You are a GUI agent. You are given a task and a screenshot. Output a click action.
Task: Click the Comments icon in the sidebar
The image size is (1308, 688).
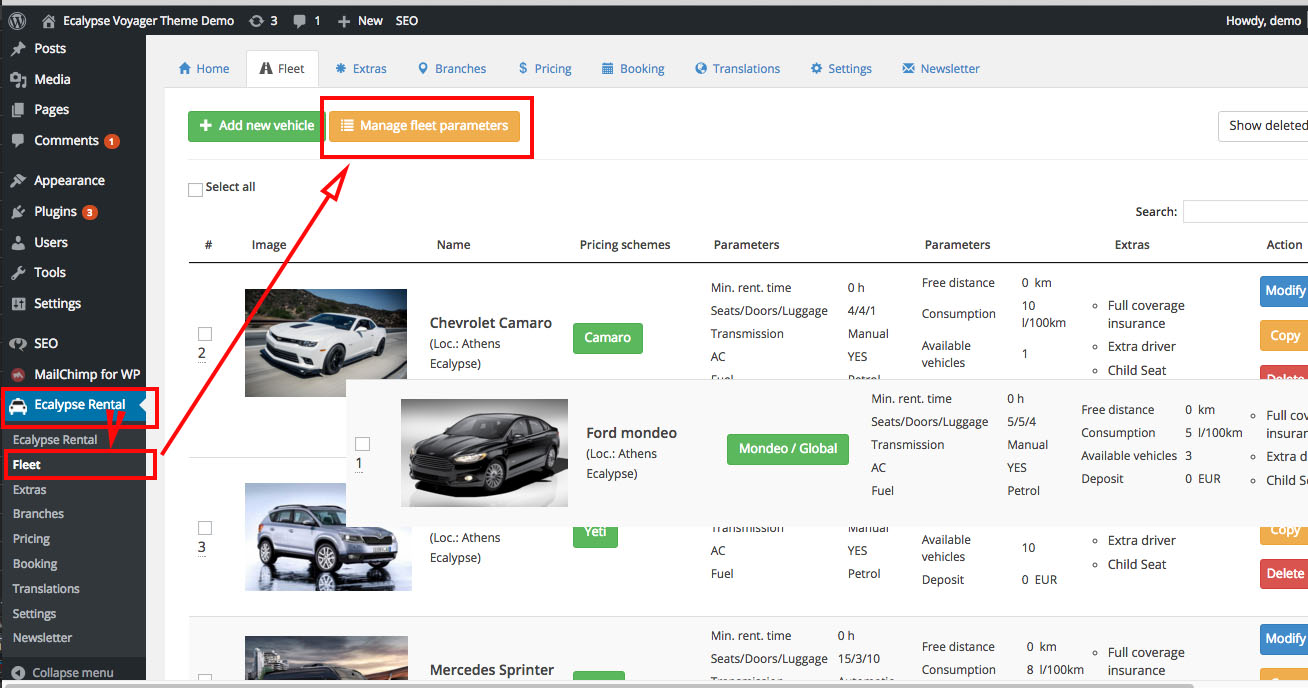(x=18, y=141)
